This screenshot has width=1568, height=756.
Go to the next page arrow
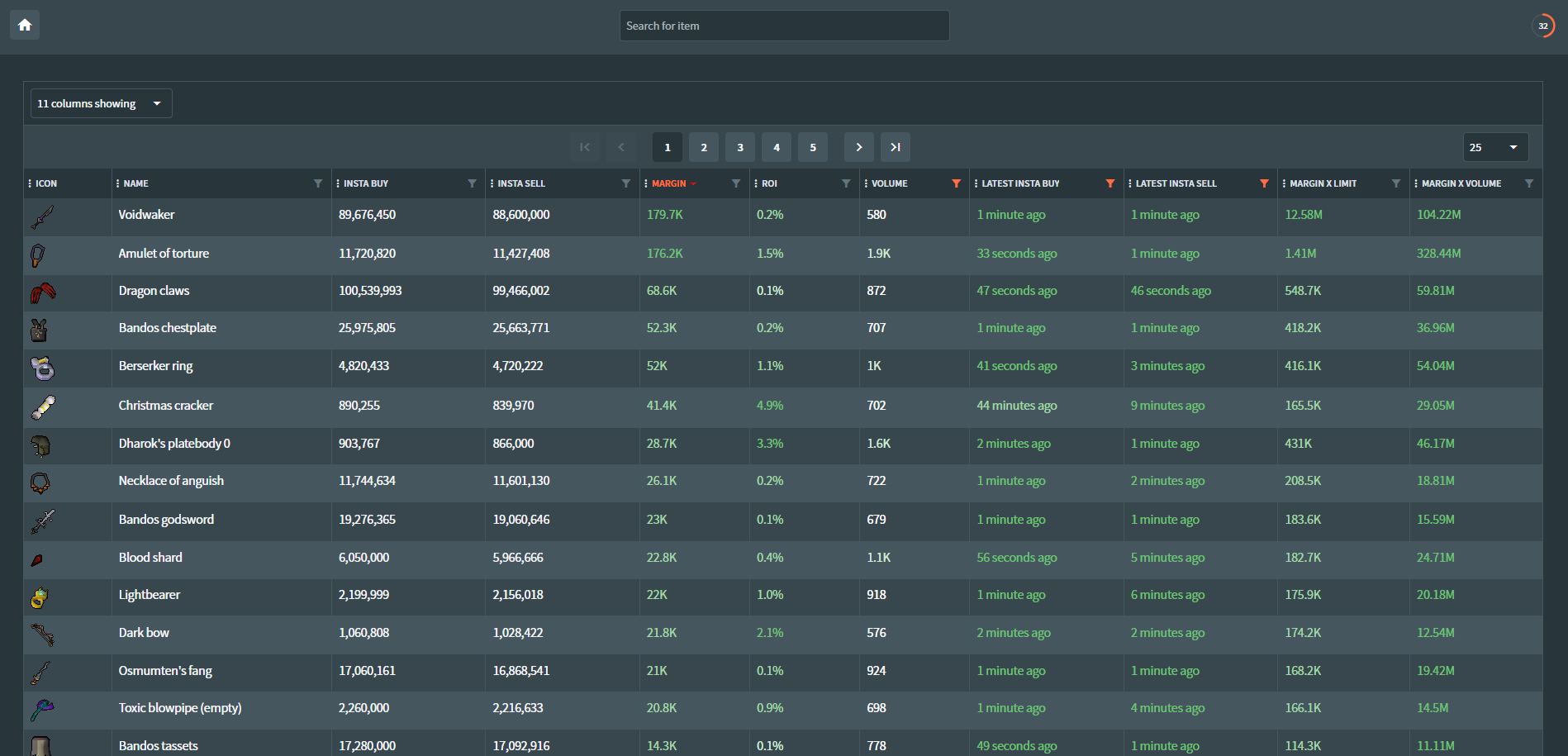pos(859,147)
